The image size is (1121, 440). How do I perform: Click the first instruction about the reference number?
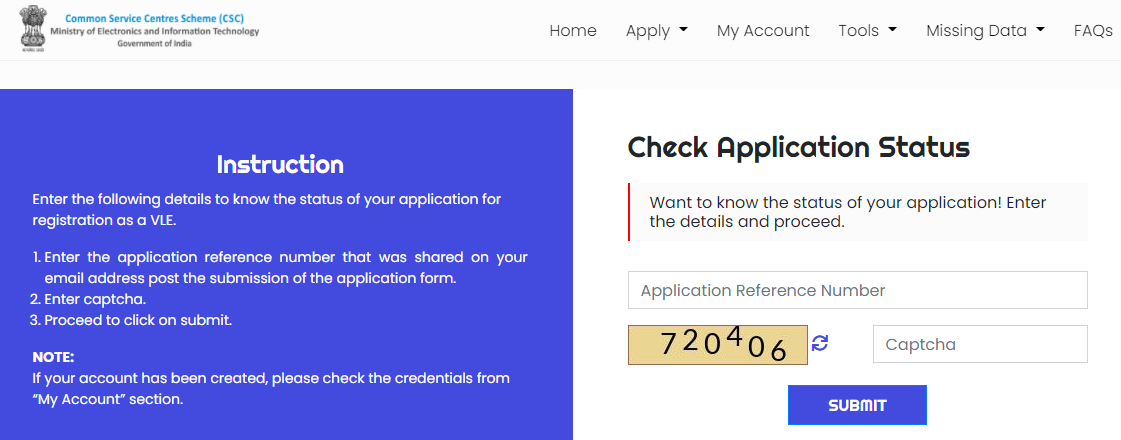(285, 267)
